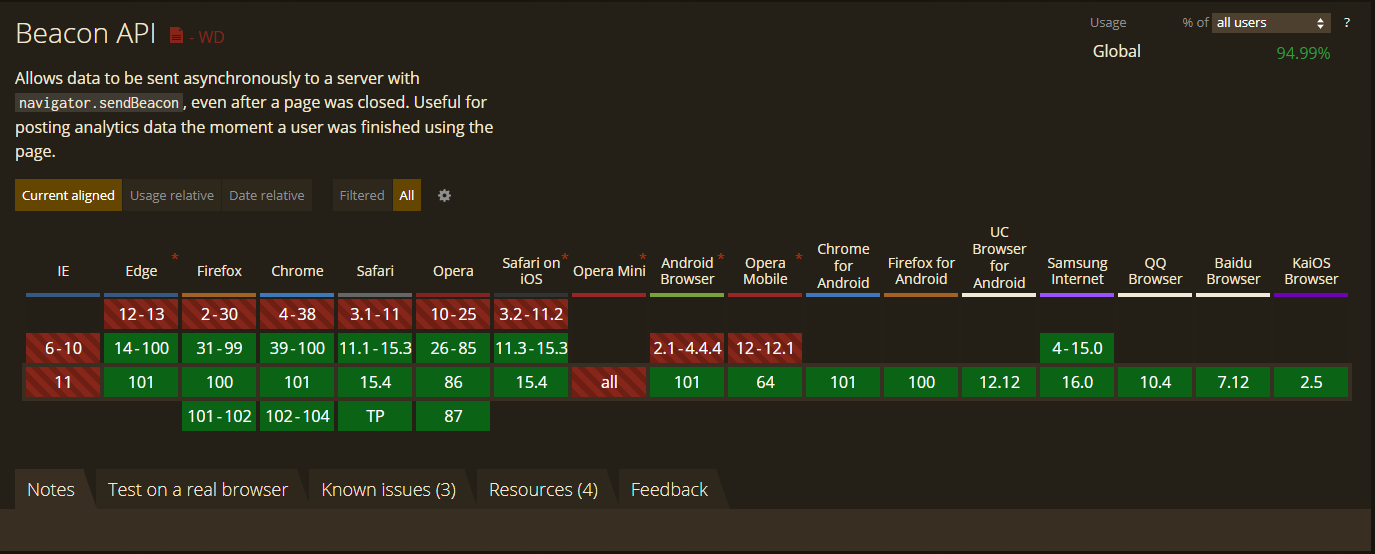Click the Chrome browser header
Viewport: 1375px width, 554px height.
(x=297, y=271)
